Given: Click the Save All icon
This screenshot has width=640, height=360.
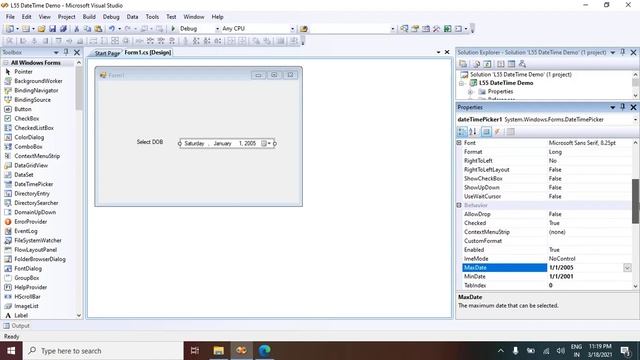Looking at the screenshot, I should [63, 29].
